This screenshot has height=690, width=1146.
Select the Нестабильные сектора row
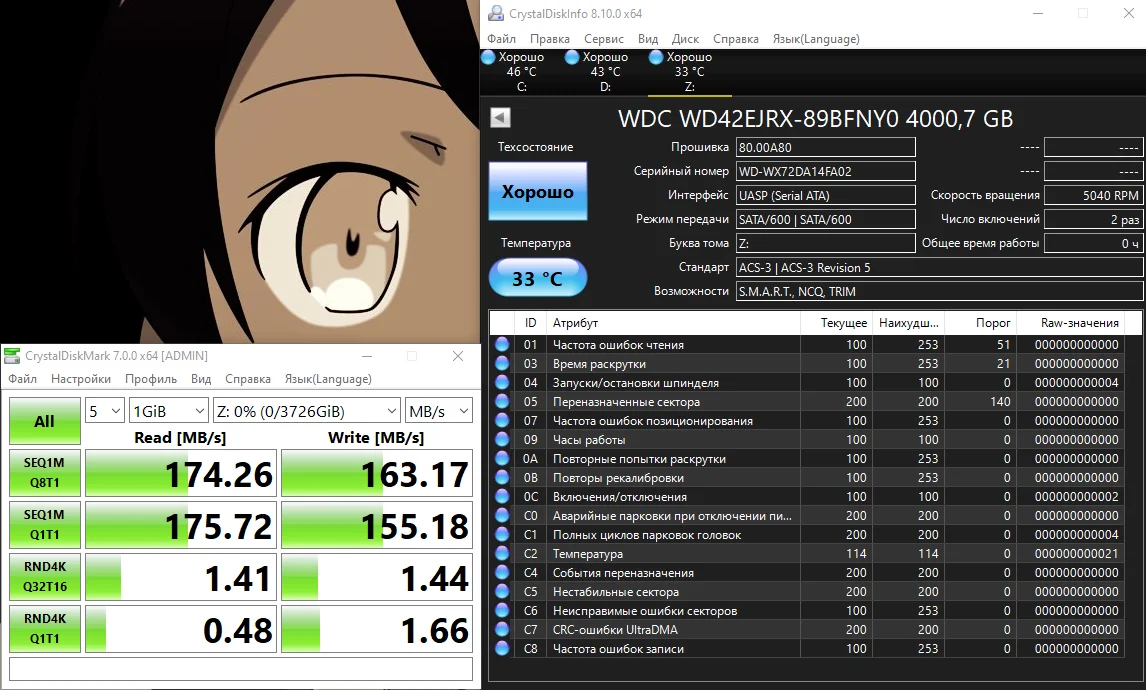point(808,591)
